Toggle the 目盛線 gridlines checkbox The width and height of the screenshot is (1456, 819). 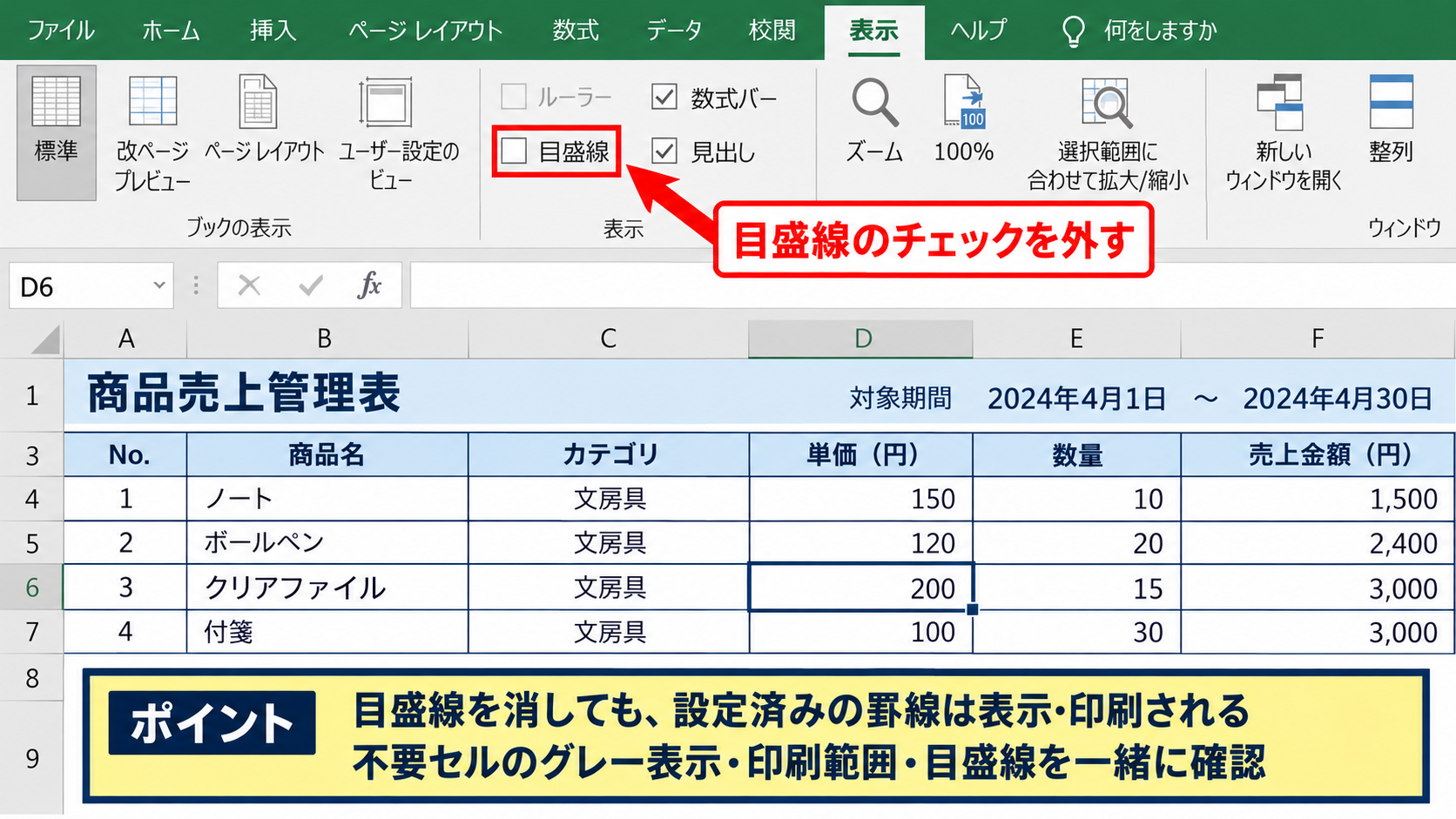click(514, 151)
